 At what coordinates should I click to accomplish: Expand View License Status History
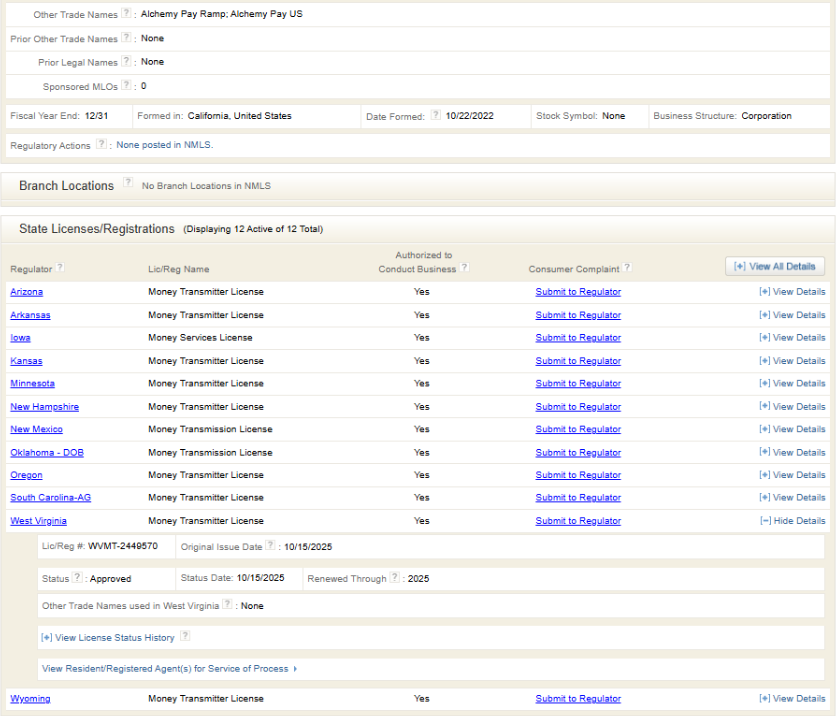coord(107,637)
